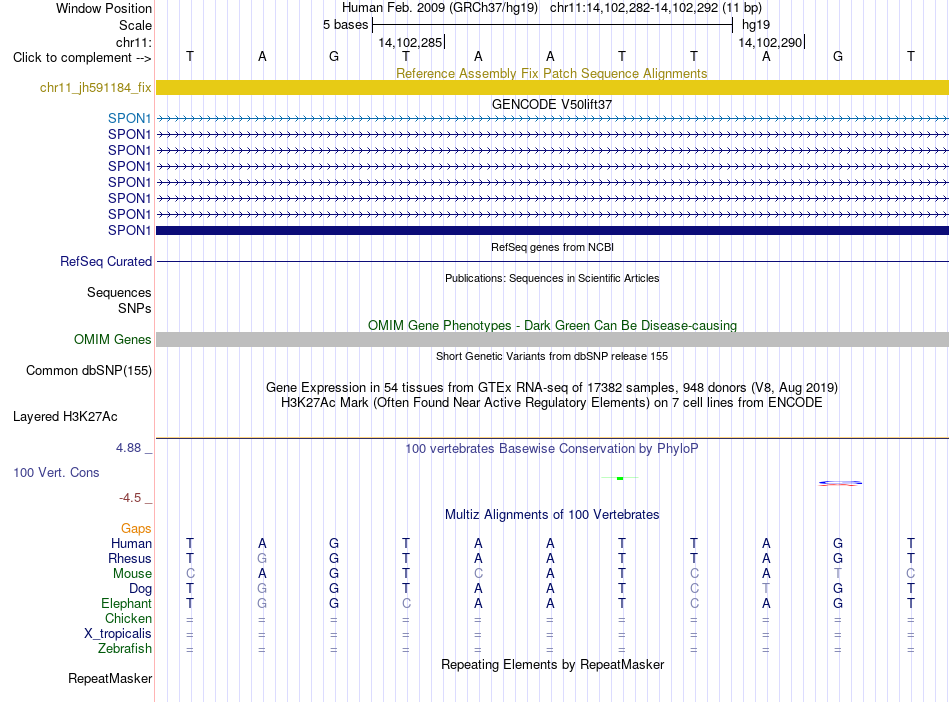Image resolution: width=950 pixels, height=702 pixels.
Task: Click the G base in the Mouse row
Action: point(334,574)
